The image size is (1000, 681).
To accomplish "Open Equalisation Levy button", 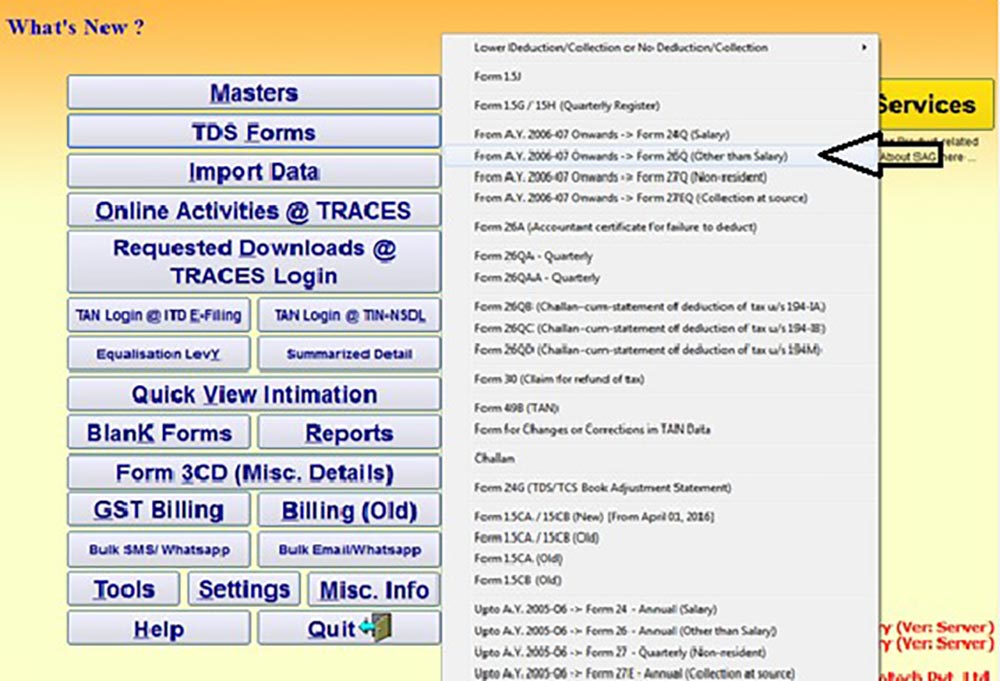I will pos(159,354).
